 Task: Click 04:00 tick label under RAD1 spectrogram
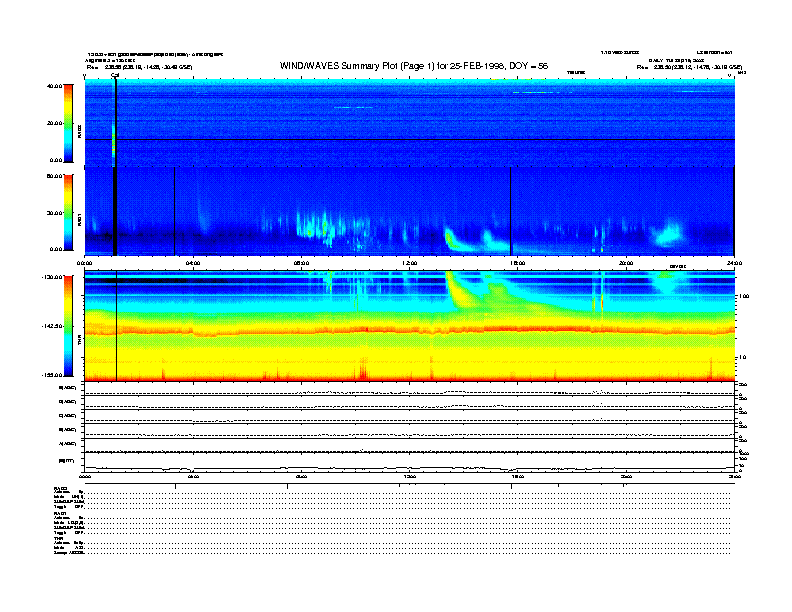[193, 263]
